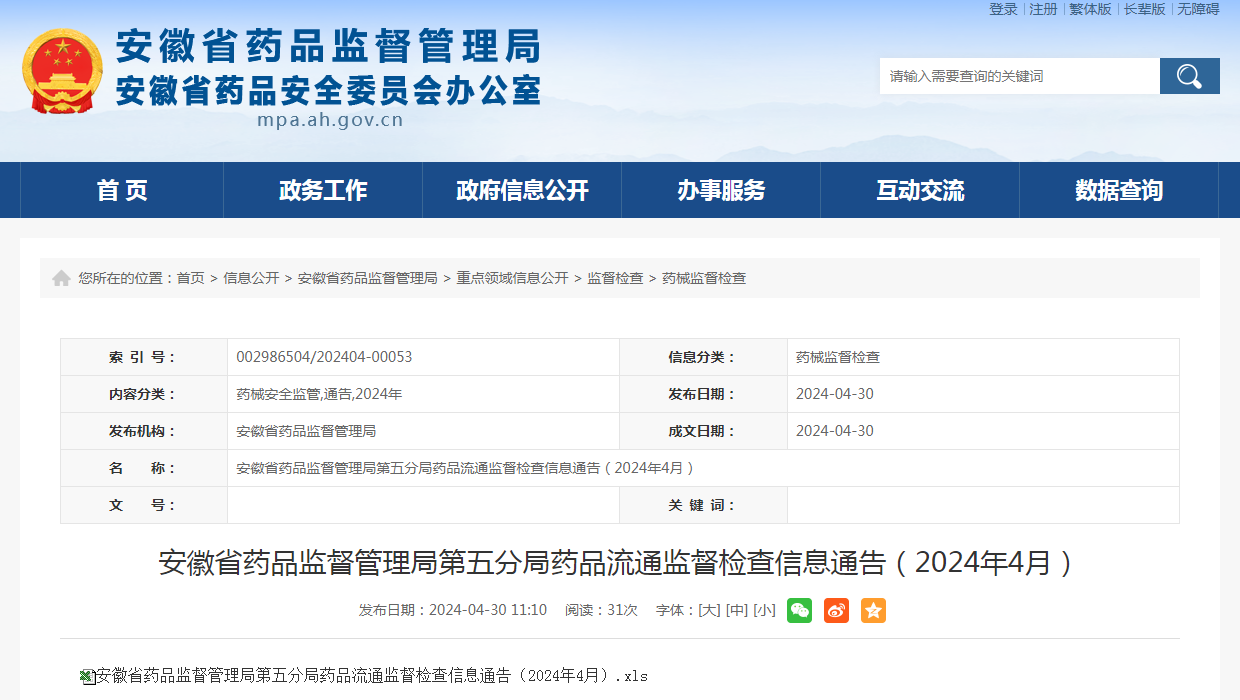
Task: Click the keyword search input field
Action: tap(1020, 76)
